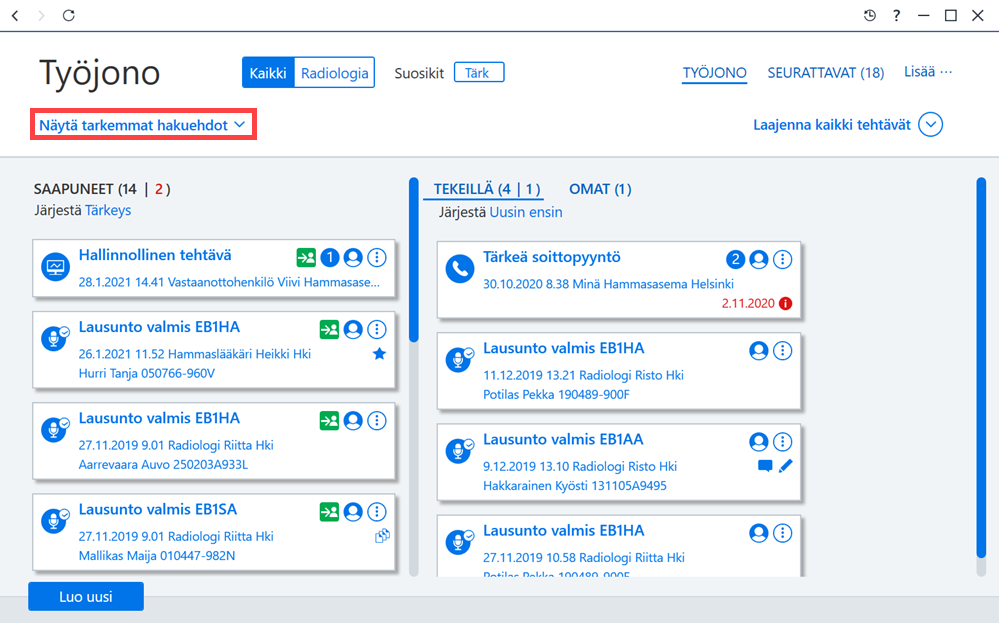Viewport: 999px width, 623px height.
Task: Open the history clock icon in title bar
Action: (x=870, y=15)
